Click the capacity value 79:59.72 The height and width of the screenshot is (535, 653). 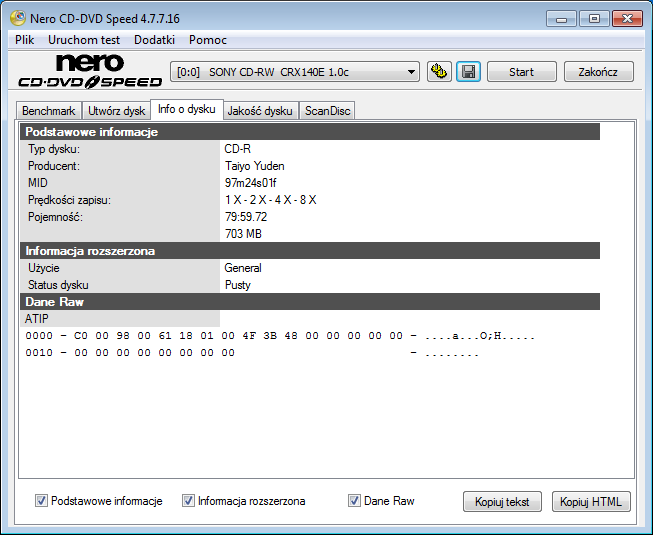[x=246, y=217]
